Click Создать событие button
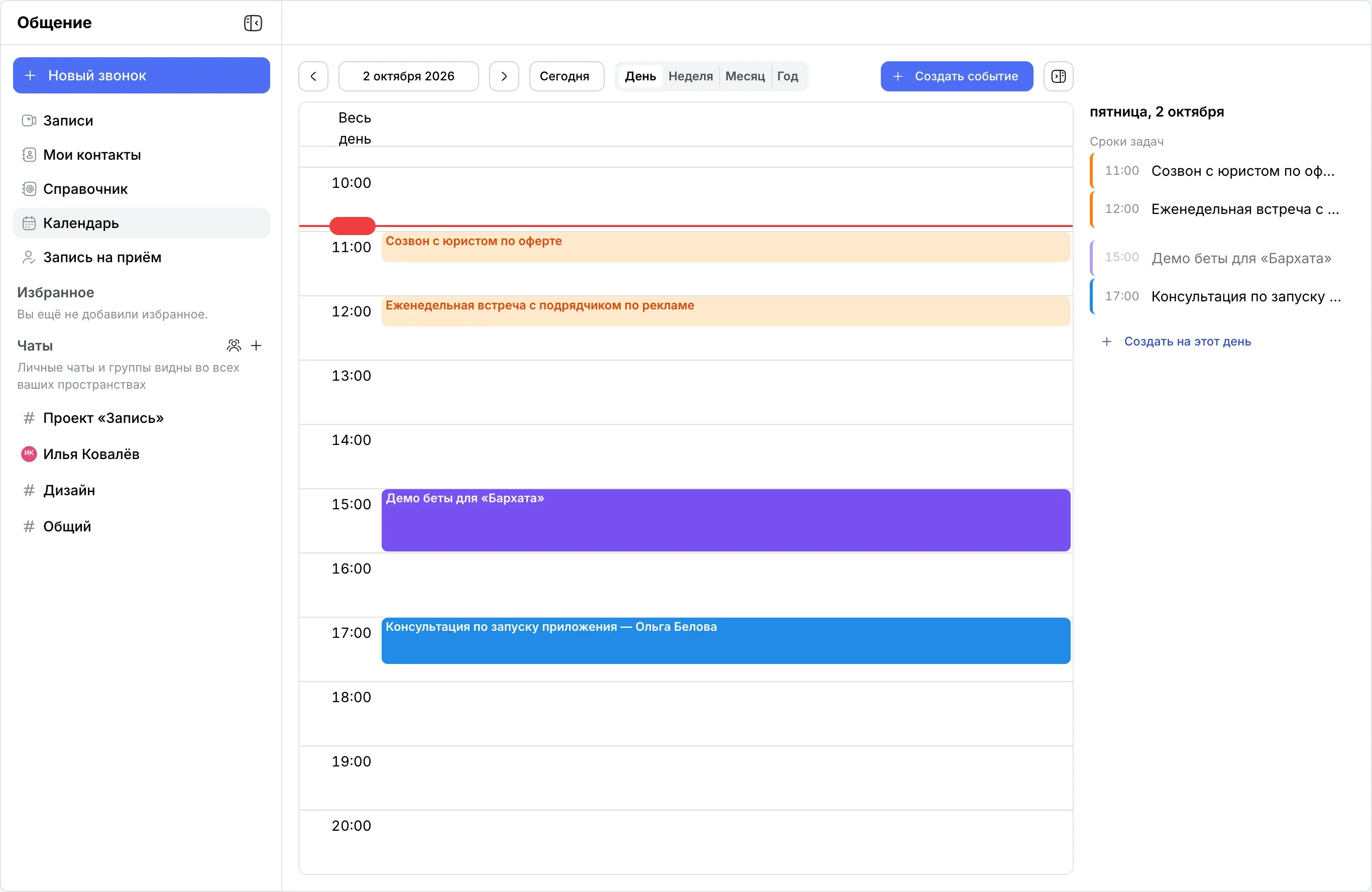Screen dimensions: 1372x892 coord(957,76)
